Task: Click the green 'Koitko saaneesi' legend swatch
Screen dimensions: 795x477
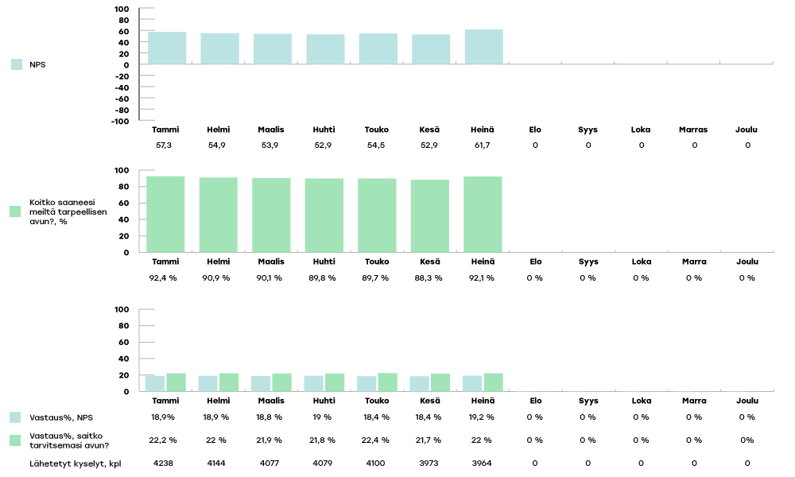Action: pos(16,211)
